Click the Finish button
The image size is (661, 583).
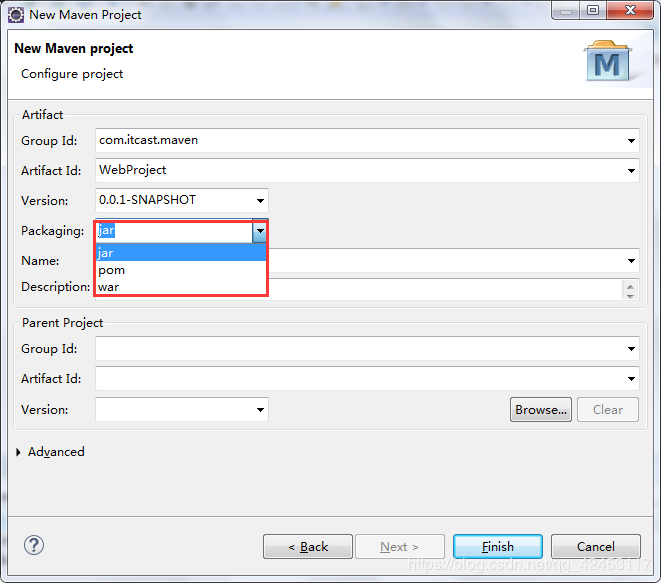(x=497, y=547)
